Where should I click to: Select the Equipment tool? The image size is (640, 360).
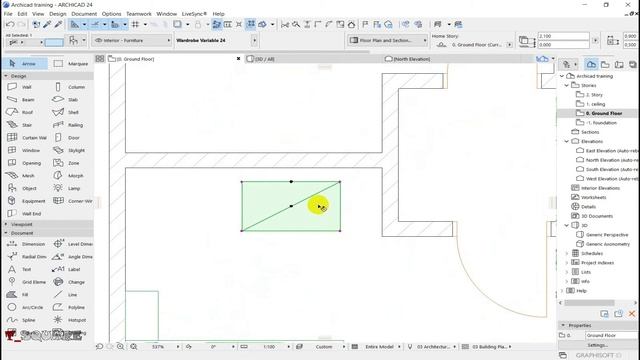point(27,201)
